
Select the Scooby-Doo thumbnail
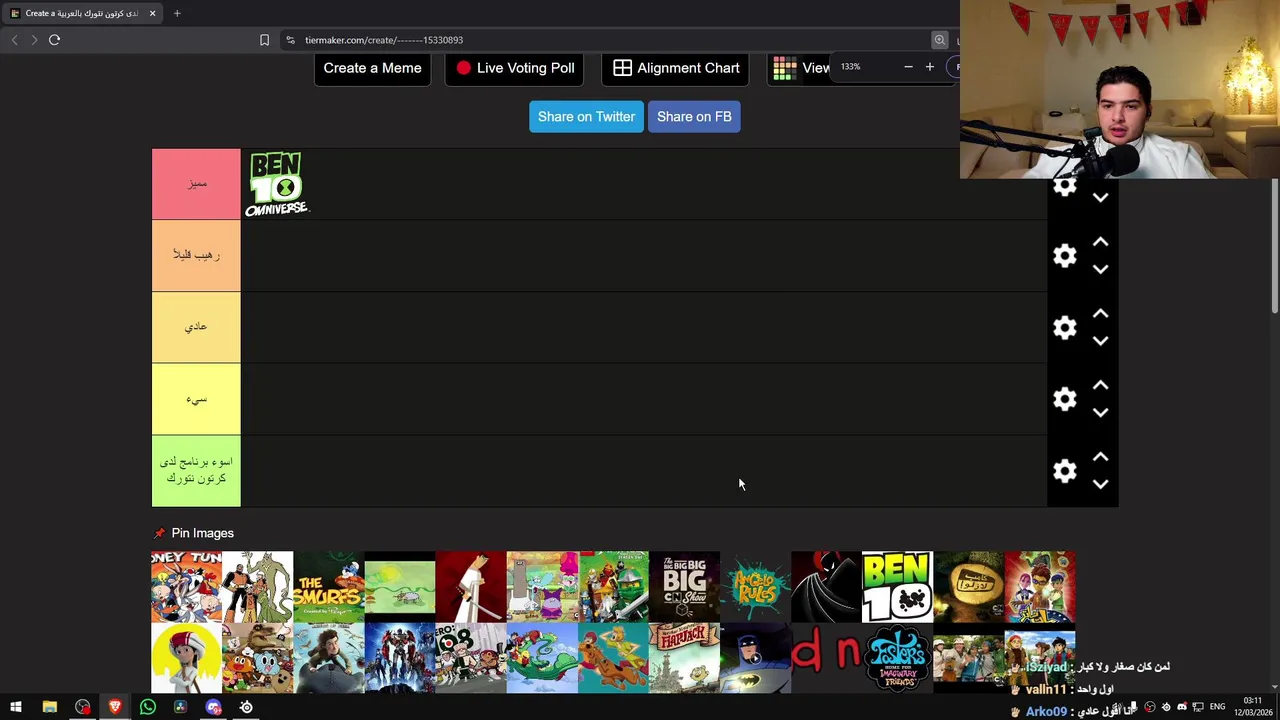(x=613, y=658)
